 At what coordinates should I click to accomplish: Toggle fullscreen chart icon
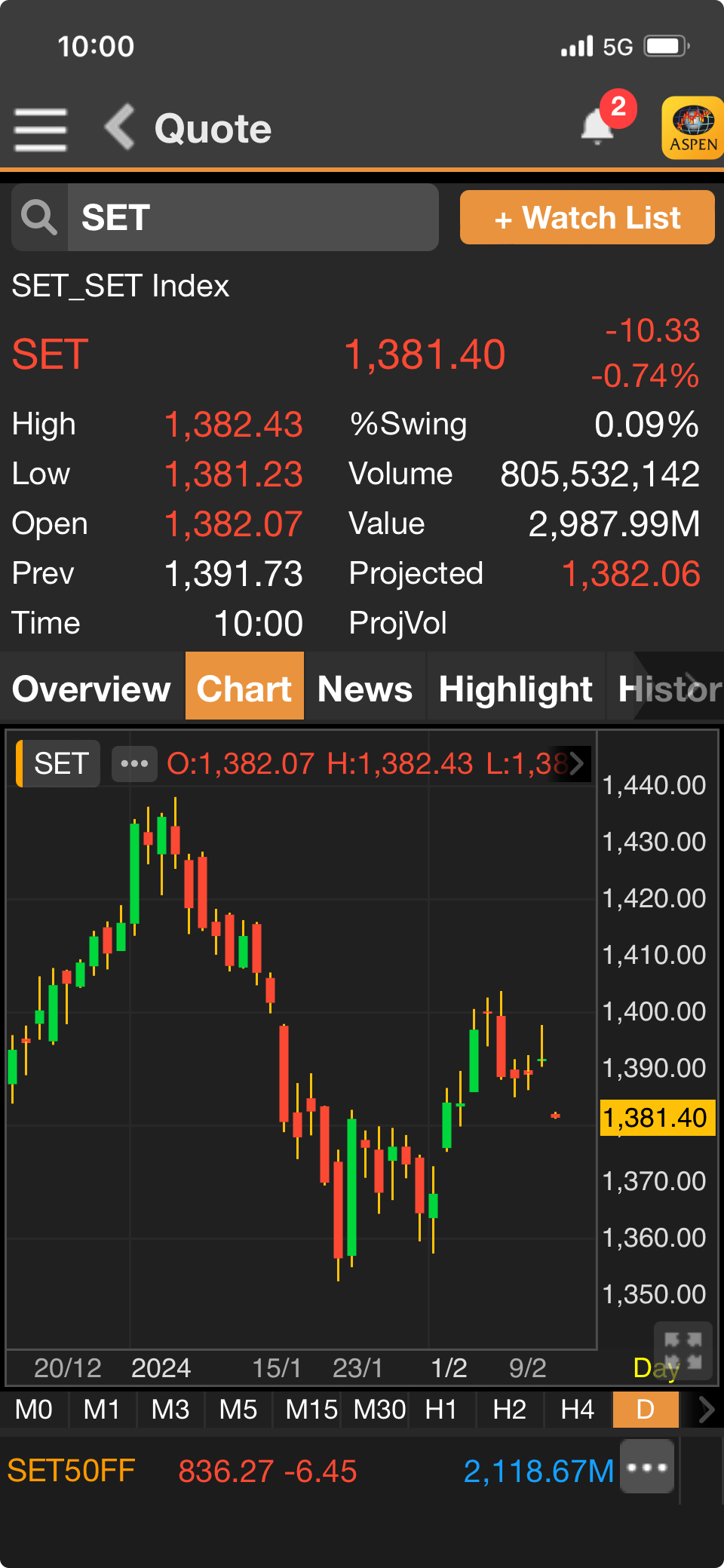(x=683, y=1351)
